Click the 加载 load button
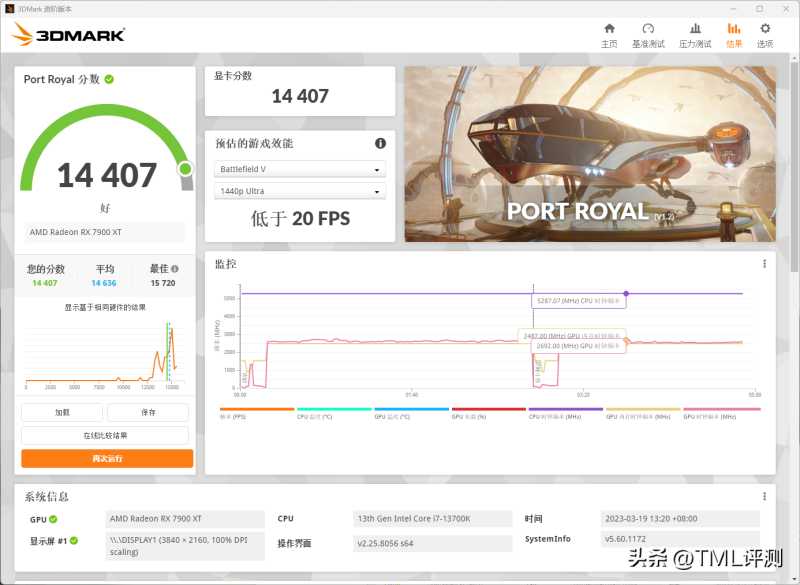Image resolution: width=800 pixels, height=585 pixels. tap(62, 412)
